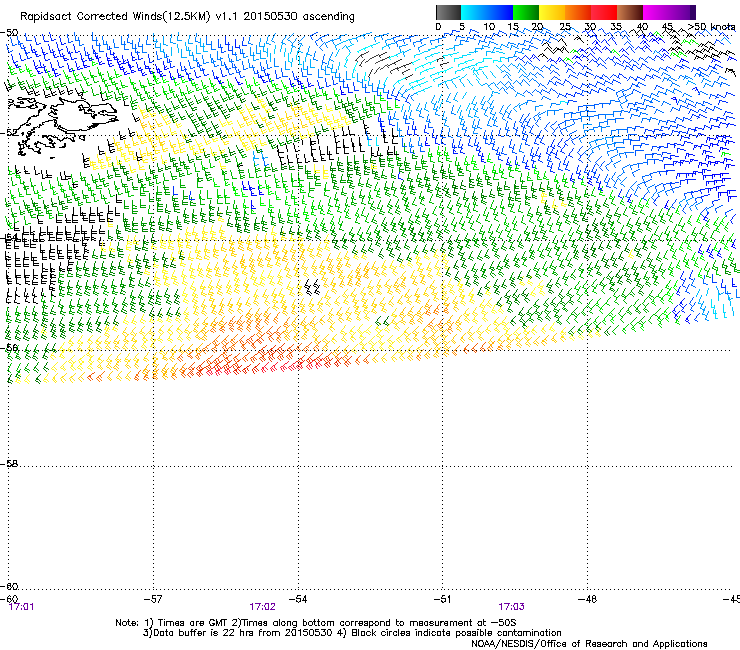Pick the red 30-35 knots legend color
The width and height of the screenshot is (740, 650).
[604, 12]
